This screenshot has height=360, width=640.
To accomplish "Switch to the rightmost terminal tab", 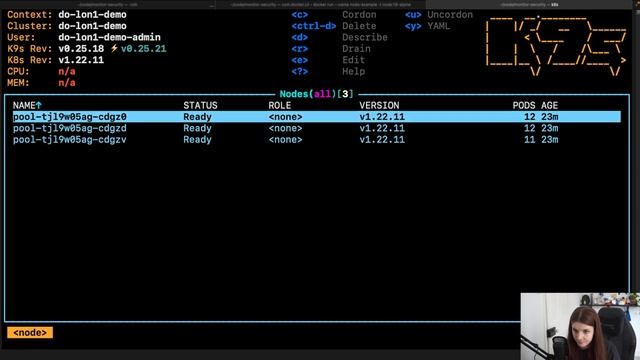I will [x=529, y=4].
